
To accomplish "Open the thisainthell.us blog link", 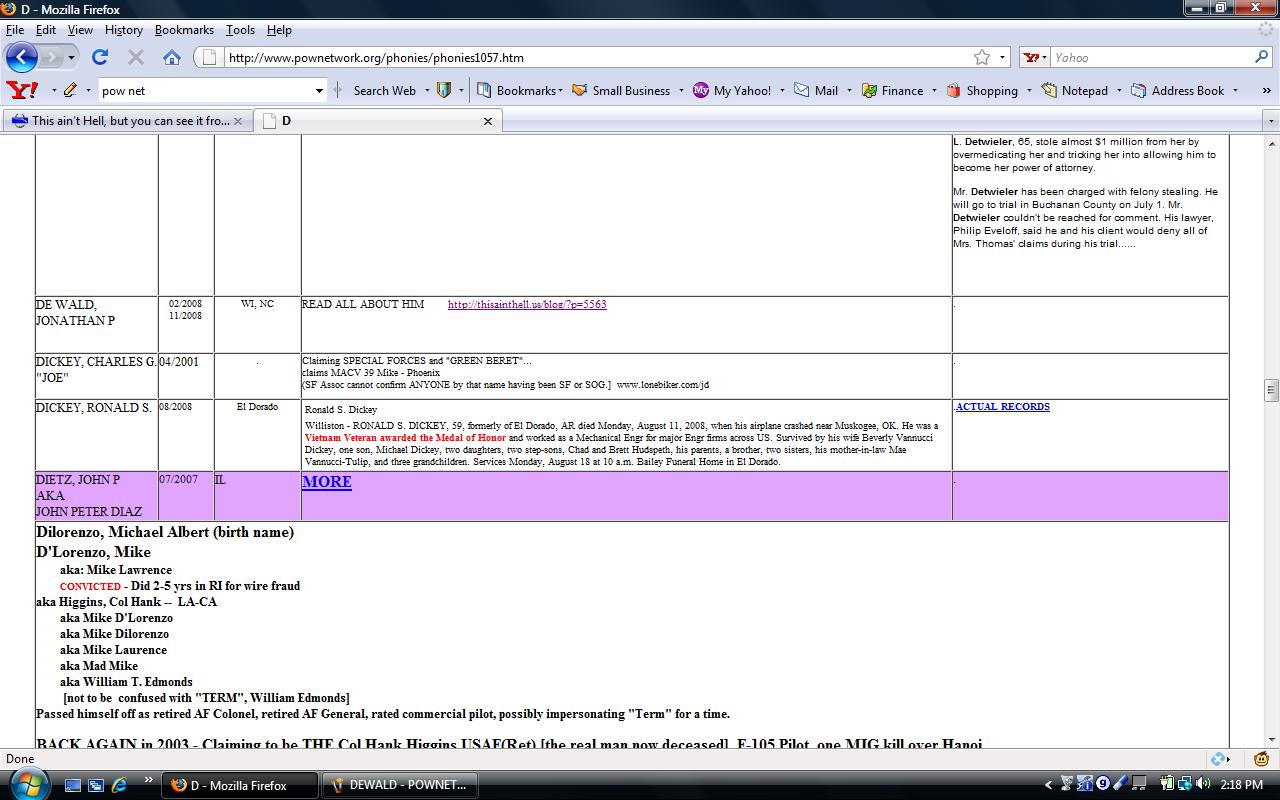I will tap(527, 304).
